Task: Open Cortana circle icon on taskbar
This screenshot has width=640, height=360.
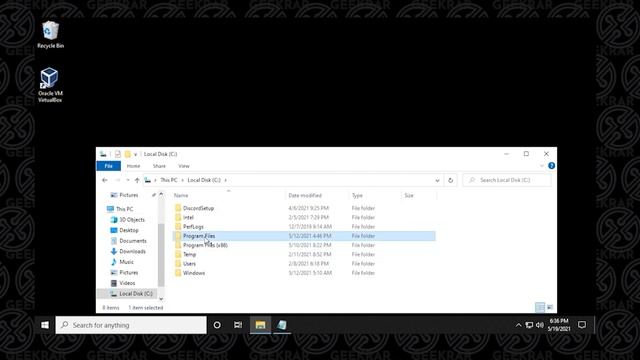Action: point(217,325)
